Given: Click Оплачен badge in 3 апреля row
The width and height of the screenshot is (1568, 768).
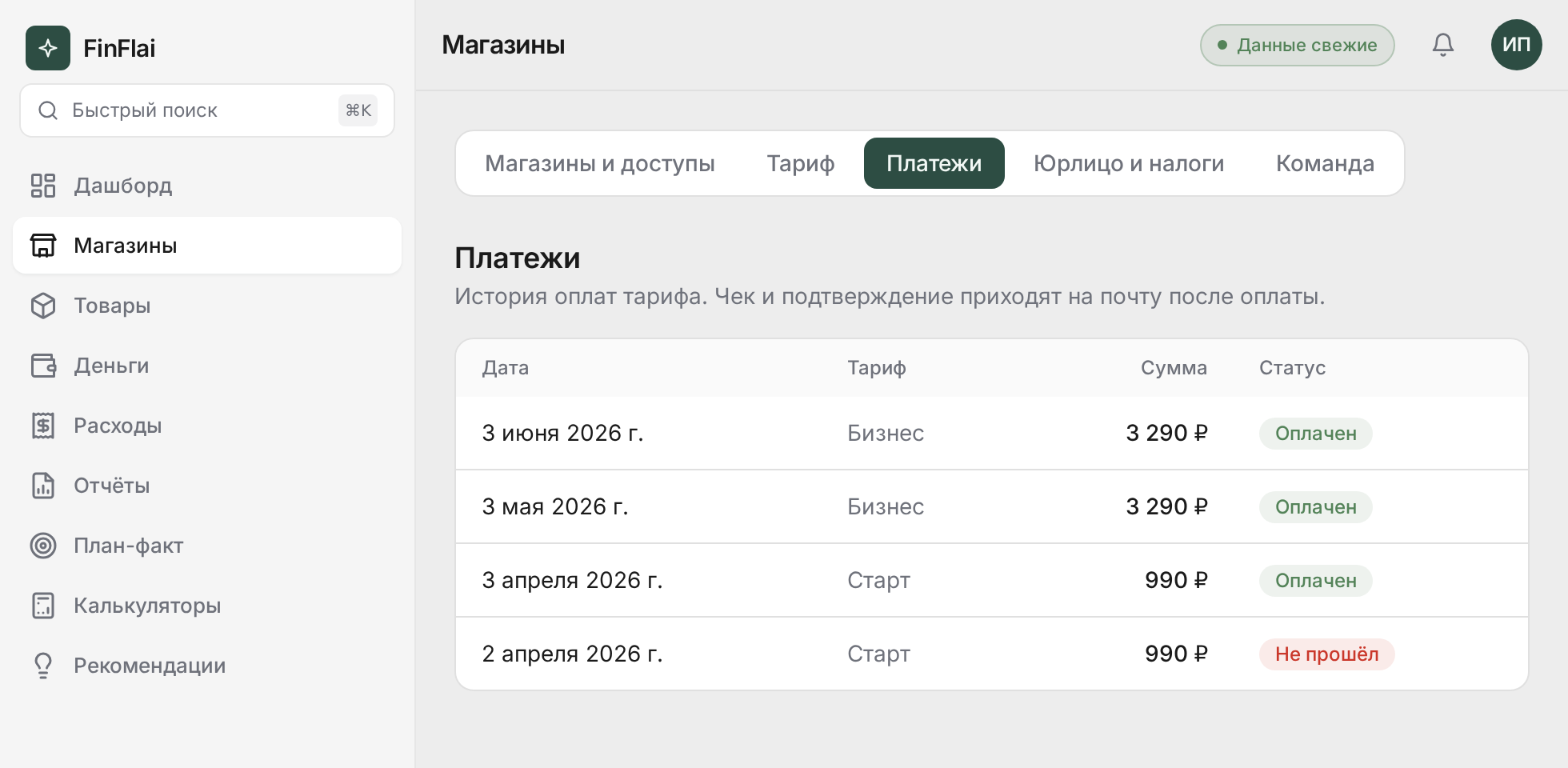Looking at the screenshot, I should tap(1316, 581).
